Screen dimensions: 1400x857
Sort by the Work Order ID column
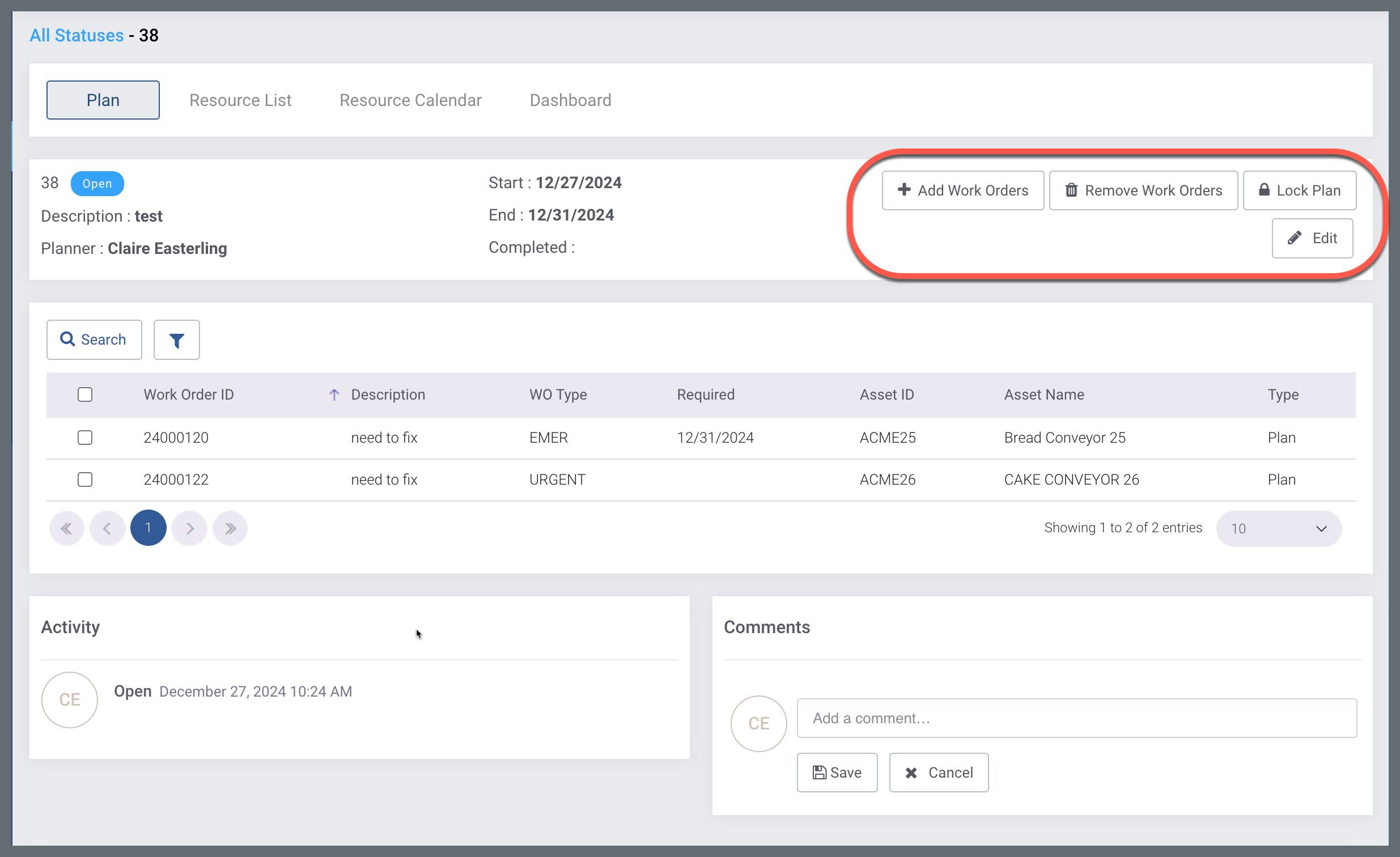coord(189,394)
